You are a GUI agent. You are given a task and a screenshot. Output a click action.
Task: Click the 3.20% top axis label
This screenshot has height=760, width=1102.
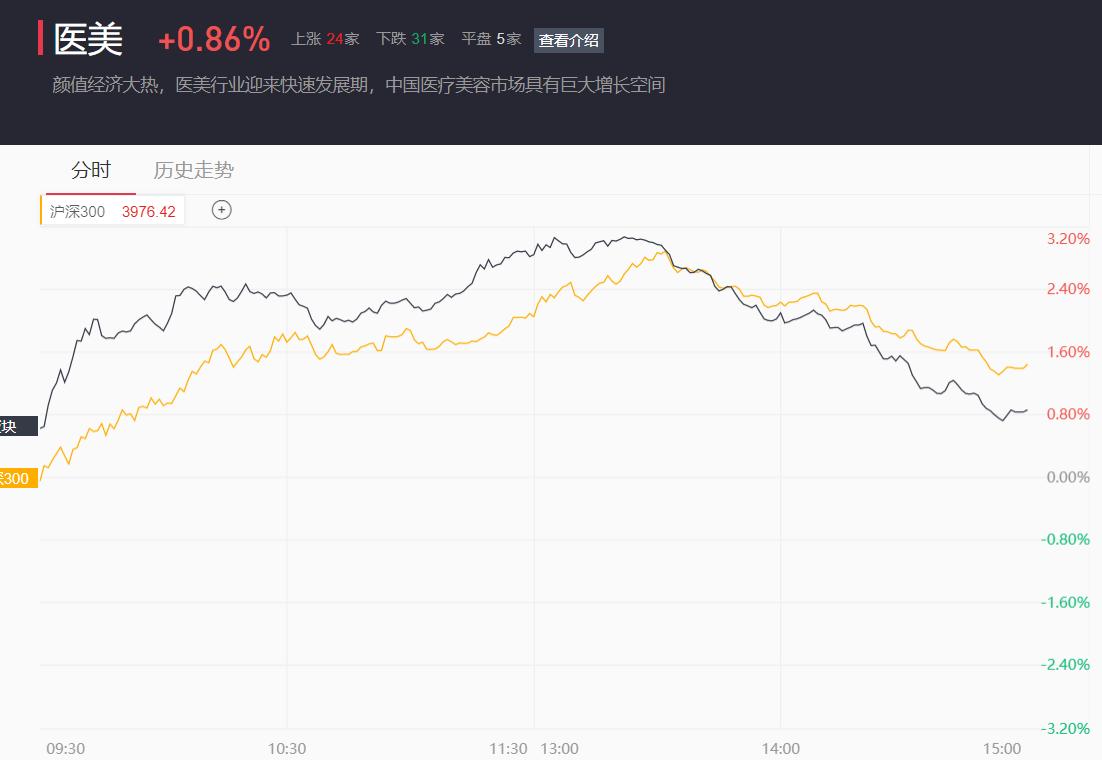pyautogui.click(x=1067, y=239)
